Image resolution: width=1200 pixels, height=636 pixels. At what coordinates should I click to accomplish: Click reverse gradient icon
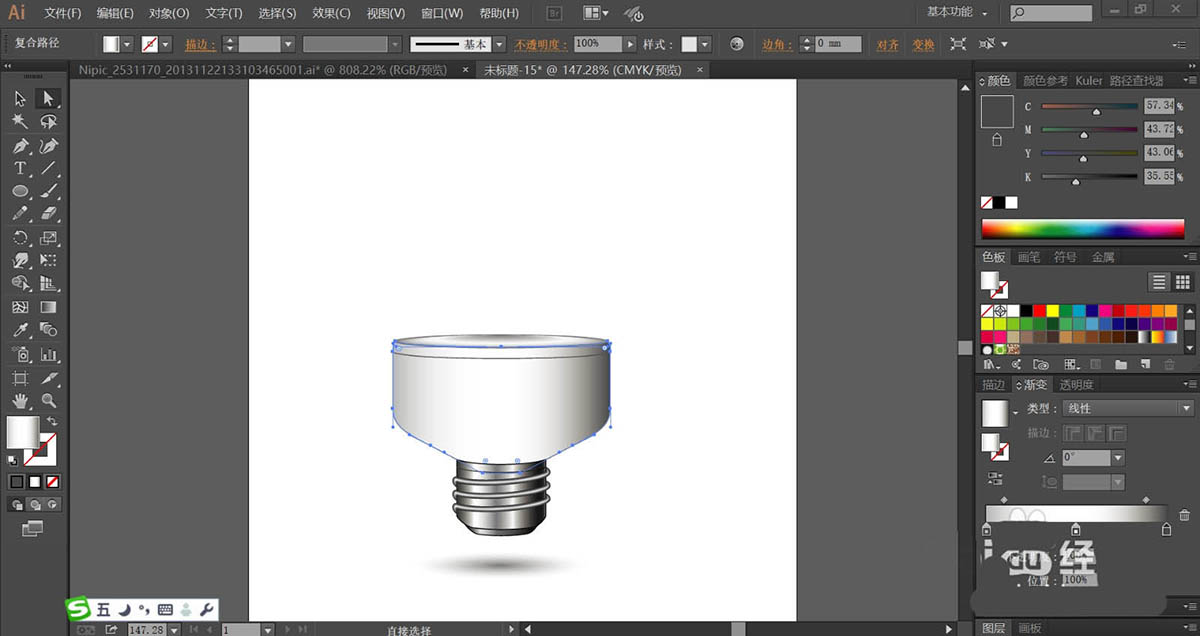tap(995, 479)
